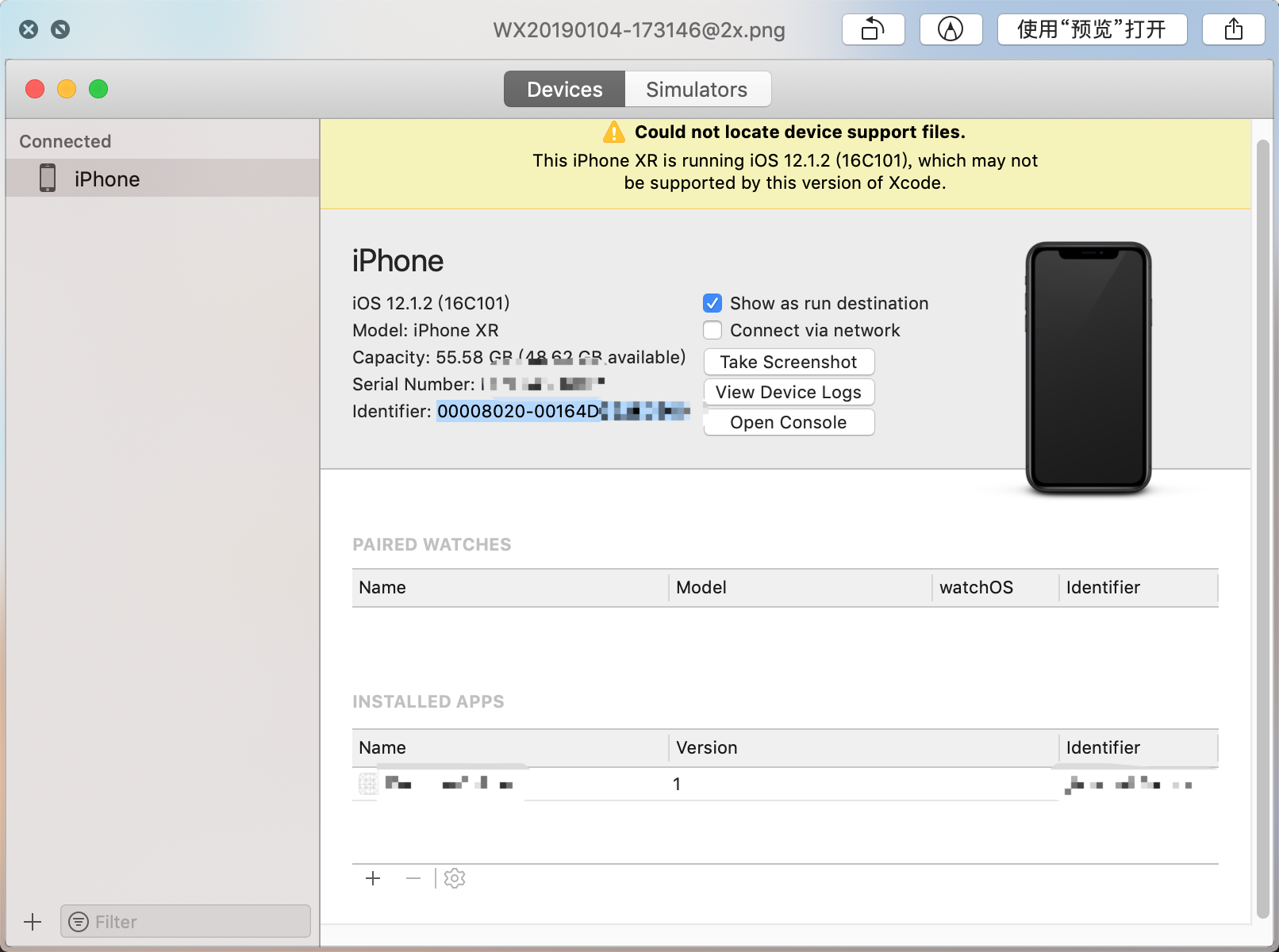This screenshot has width=1279, height=952.
Task: Click the warning triangle icon in banner
Action: (x=613, y=132)
